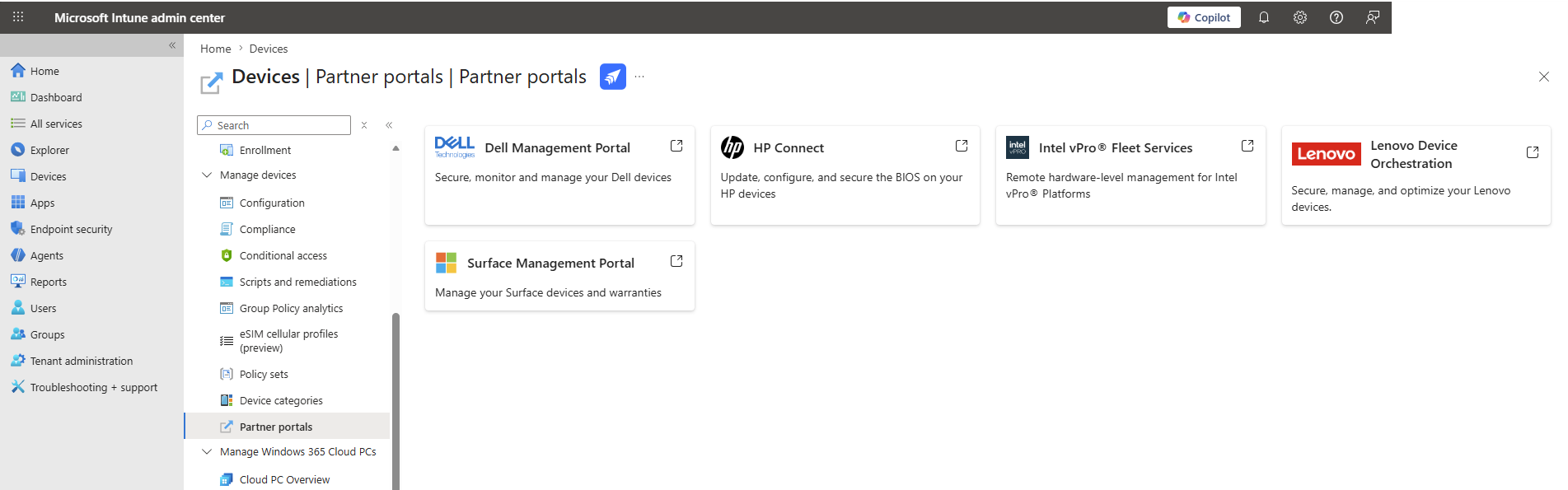Close the Partner portals blade
This screenshot has width=1568, height=490.
pos(1543,77)
